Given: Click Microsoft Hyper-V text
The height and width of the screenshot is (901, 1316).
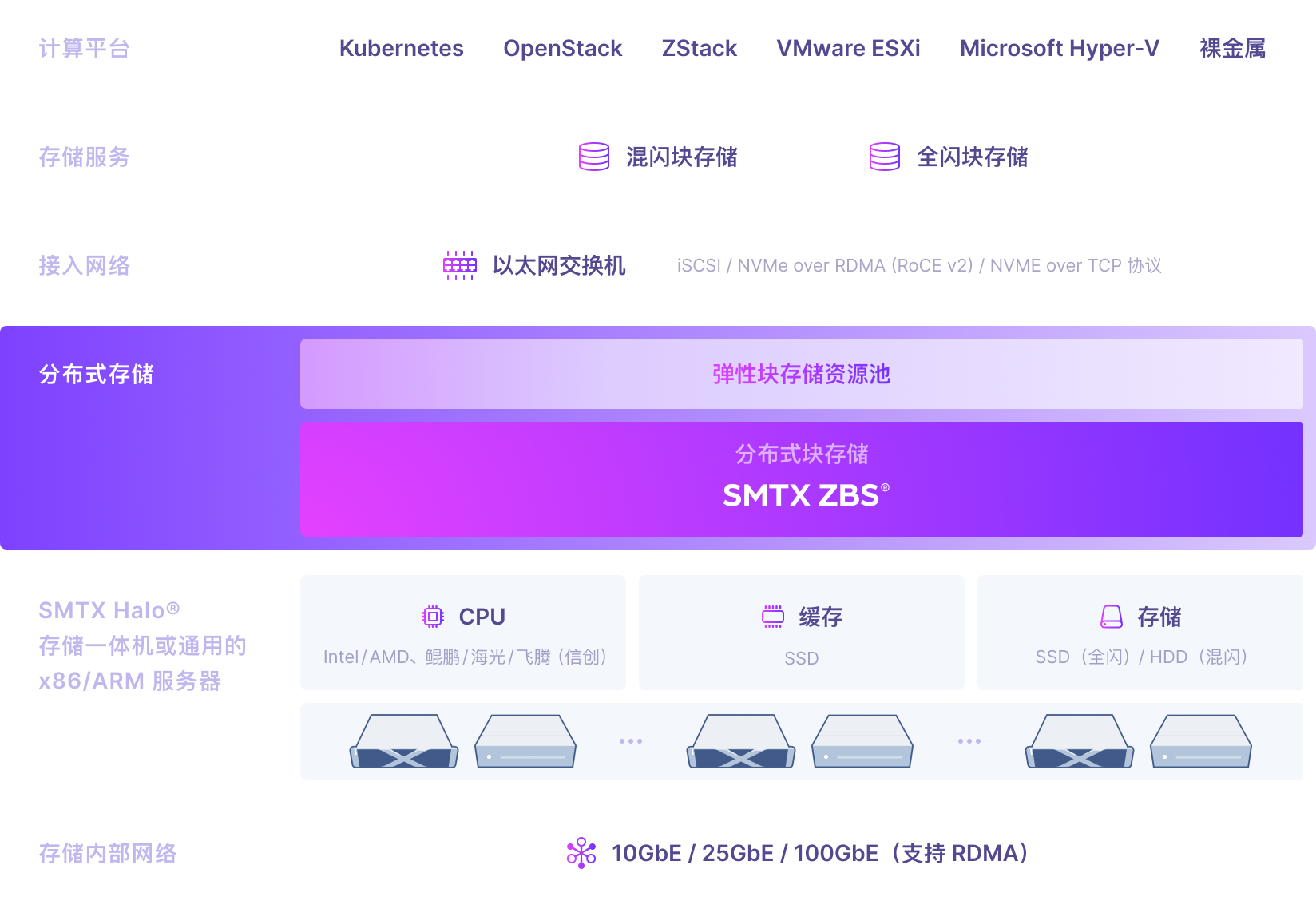Looking at the screenshot, I should (1059, 48).
